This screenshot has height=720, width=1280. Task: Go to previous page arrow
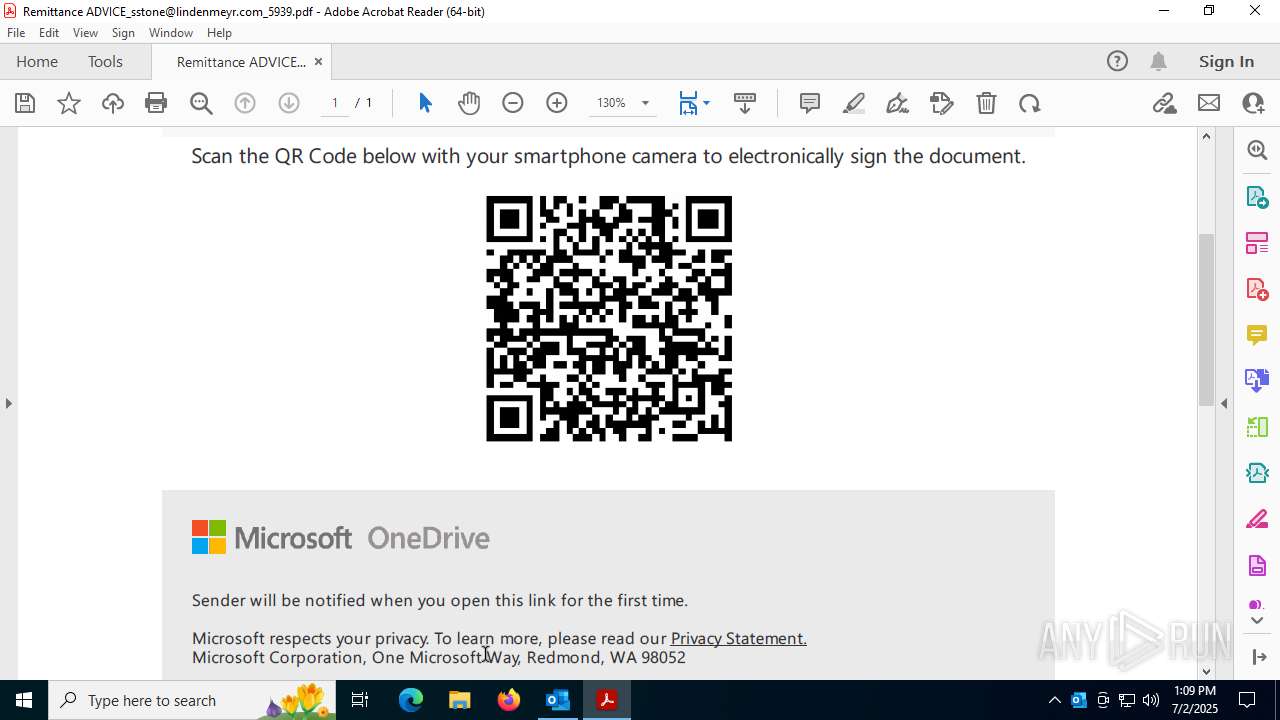[x=245, y=103]
